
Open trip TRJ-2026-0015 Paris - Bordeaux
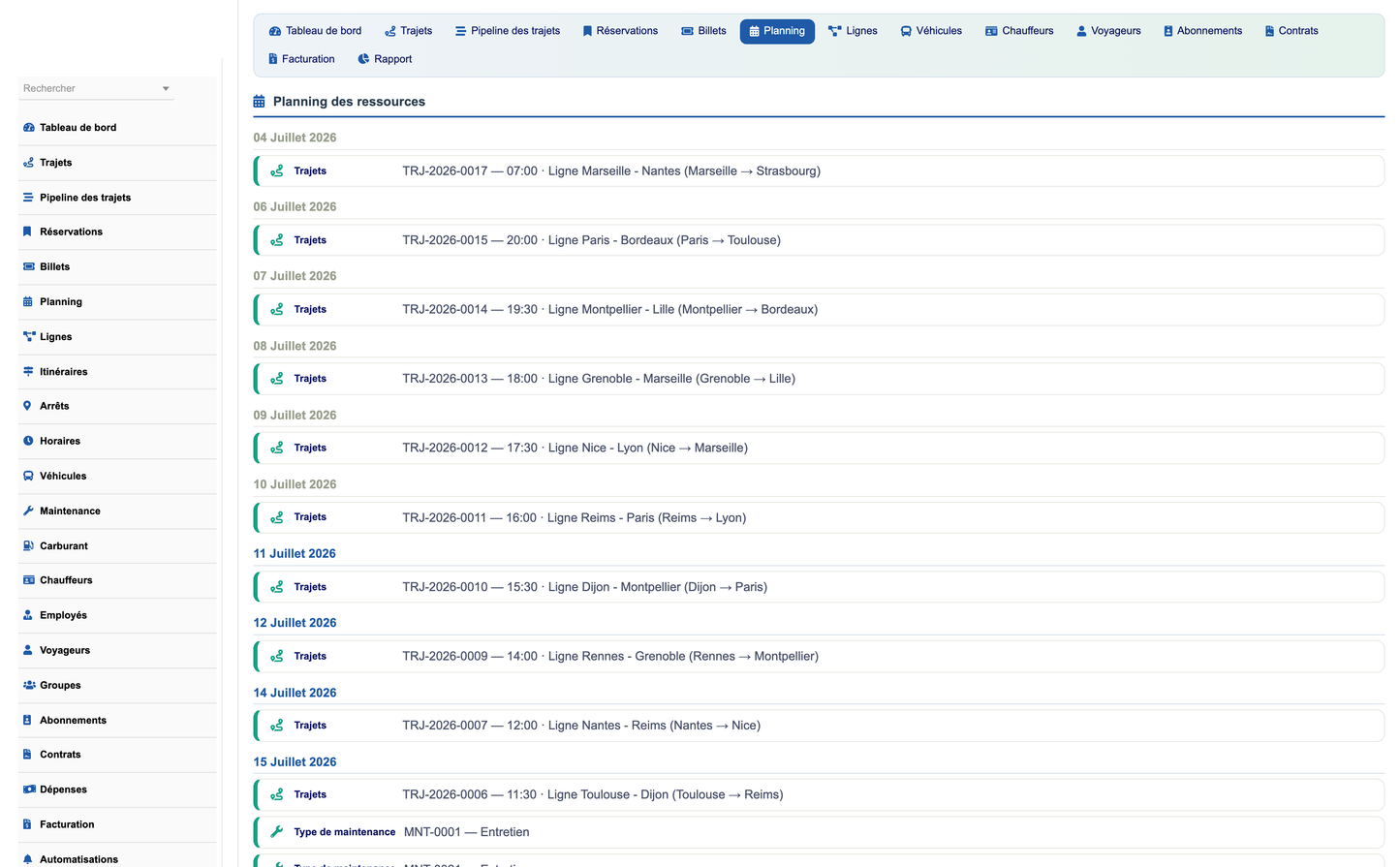[x=819, y=240]
